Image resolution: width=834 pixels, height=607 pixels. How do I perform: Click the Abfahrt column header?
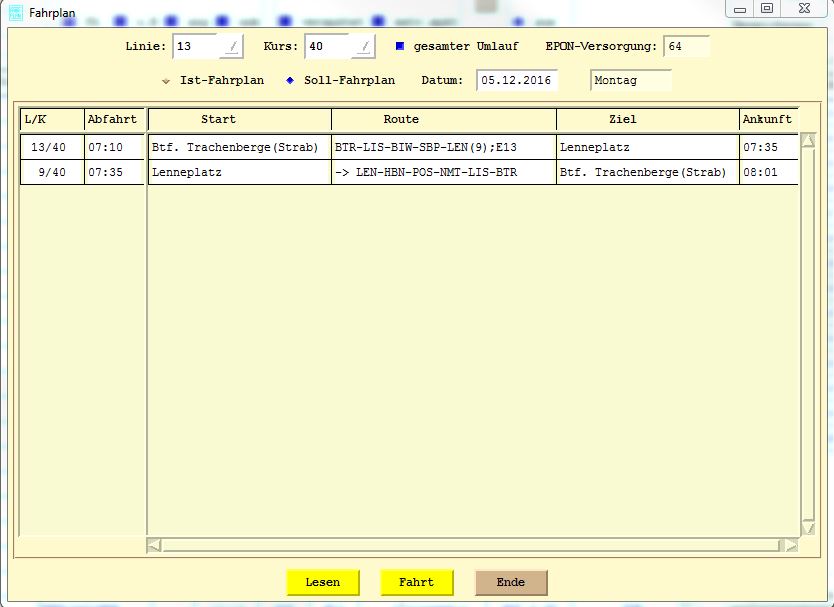pyautogui.click(x=112, y=119)
